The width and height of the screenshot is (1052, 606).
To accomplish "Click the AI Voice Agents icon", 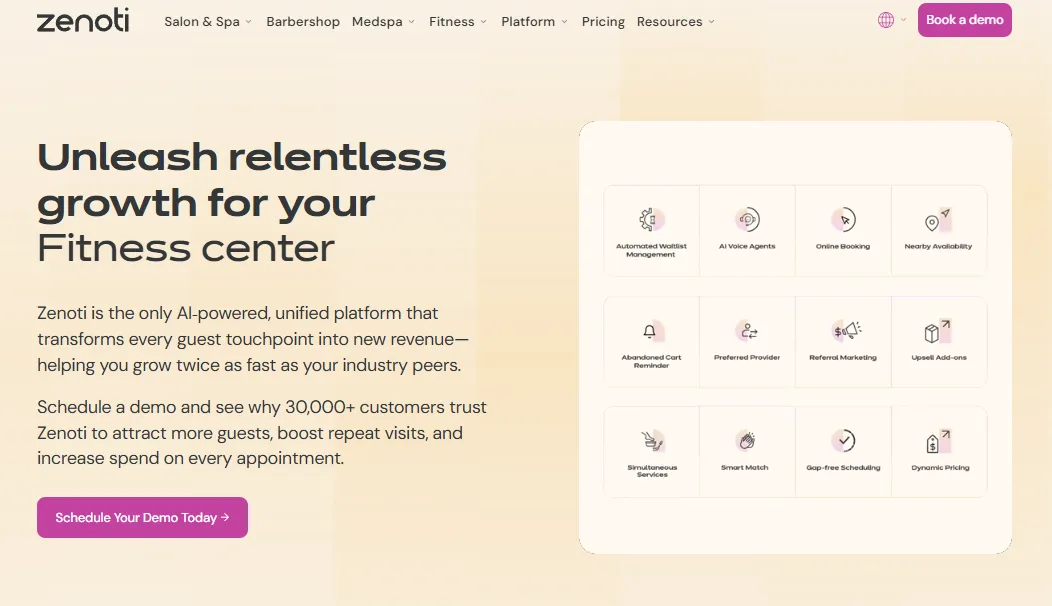I will tap(747, 221).
